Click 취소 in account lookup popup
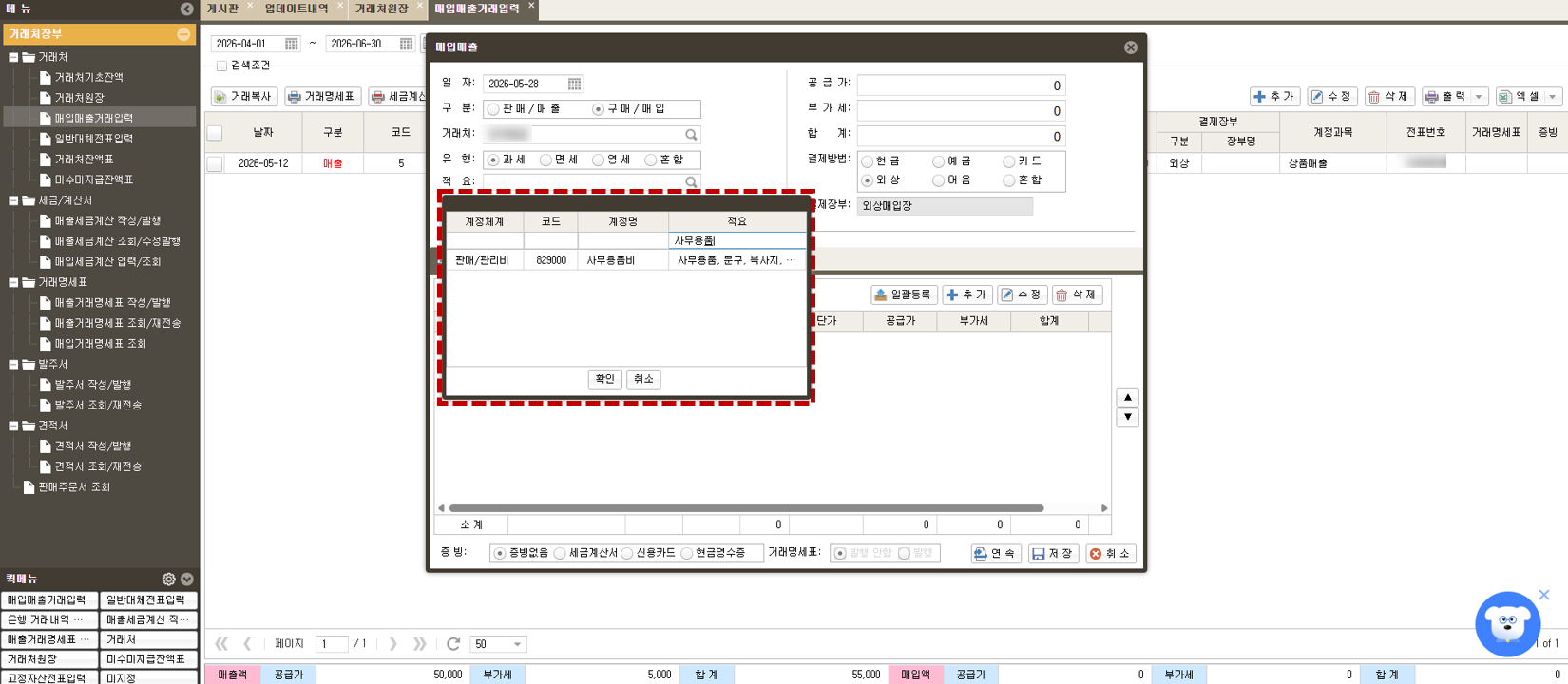This screenshot has width=1568, height=684. pyautogui.click(x=643, y=379)
